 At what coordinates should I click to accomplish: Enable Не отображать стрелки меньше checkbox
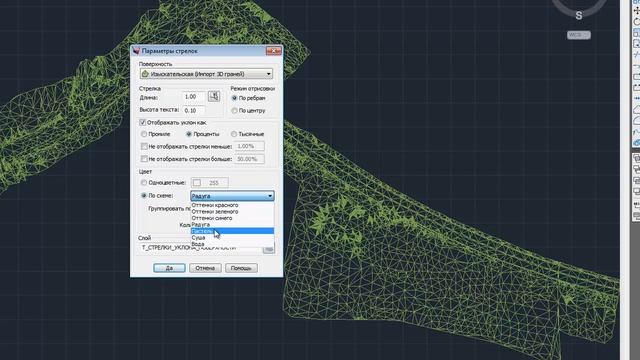click(144, 146)
